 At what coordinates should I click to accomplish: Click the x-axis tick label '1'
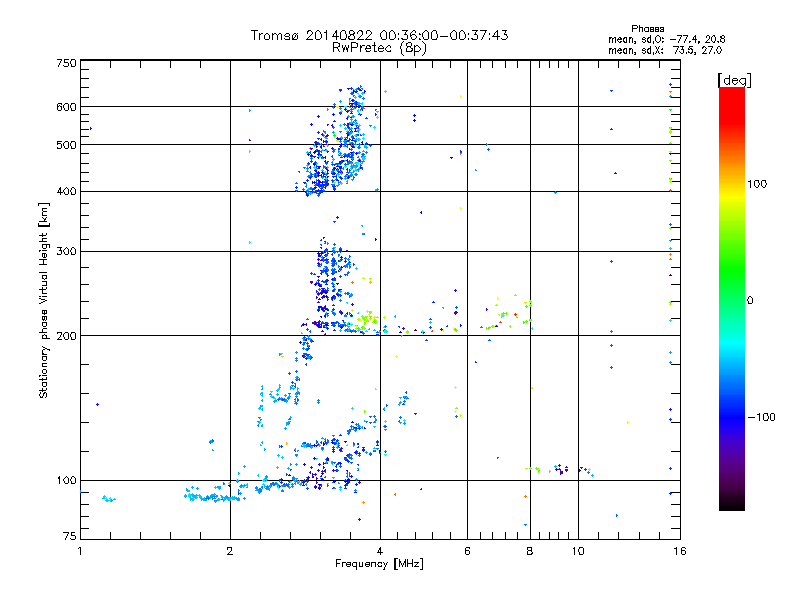pyautogui.click(x=80, y=551)
